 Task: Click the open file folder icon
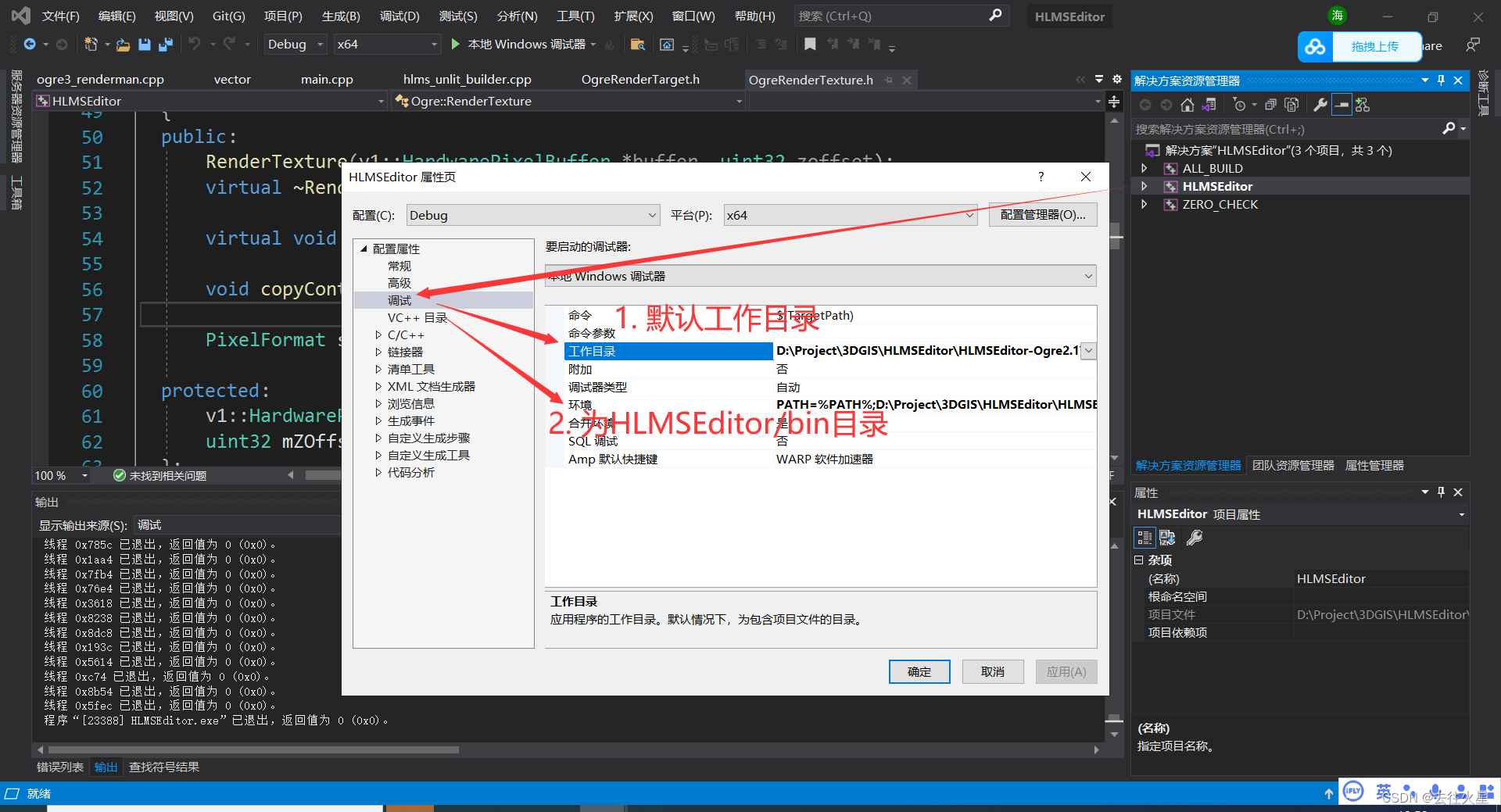(x=123, y=45)
